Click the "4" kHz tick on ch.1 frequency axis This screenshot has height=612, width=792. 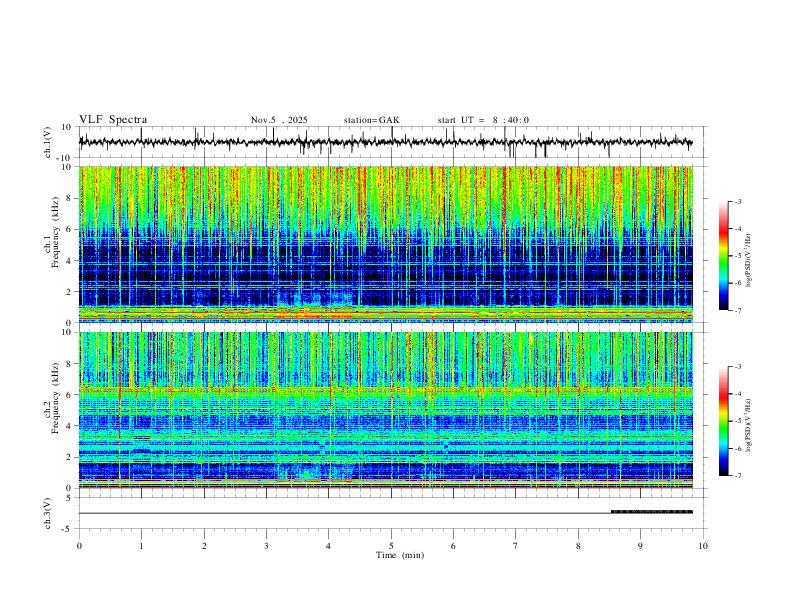click(x=69, y=261)
